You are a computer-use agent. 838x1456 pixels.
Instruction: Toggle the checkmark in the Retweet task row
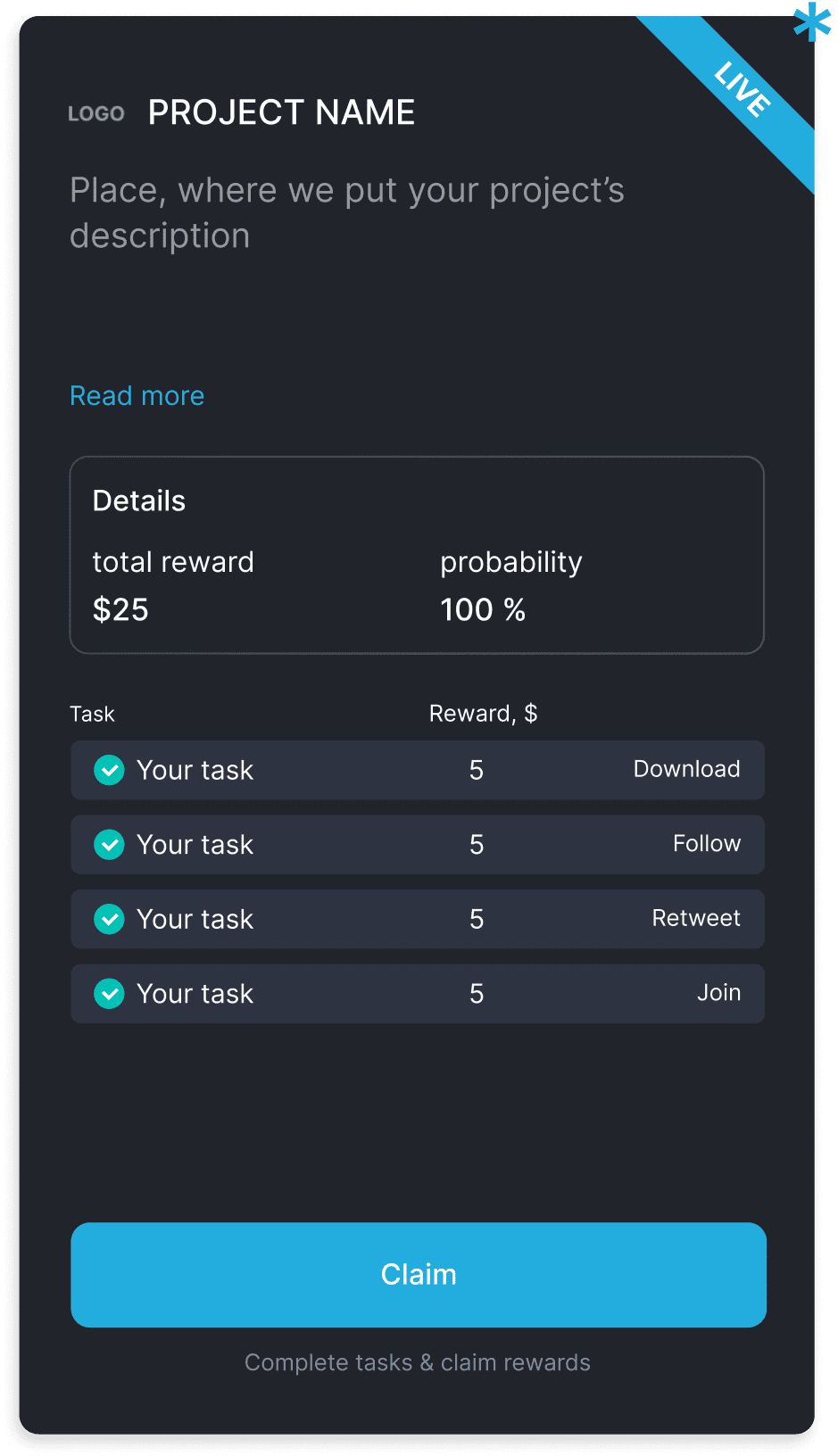109,919
